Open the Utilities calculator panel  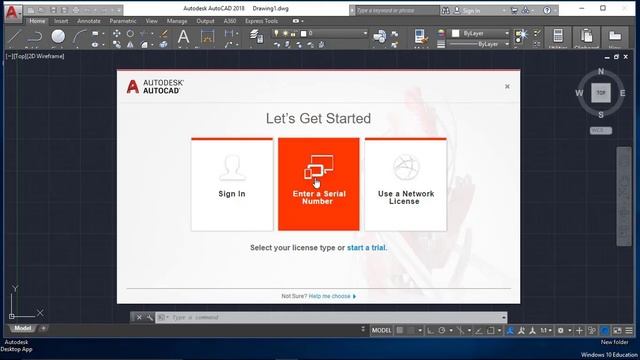(x=558, y=38)
